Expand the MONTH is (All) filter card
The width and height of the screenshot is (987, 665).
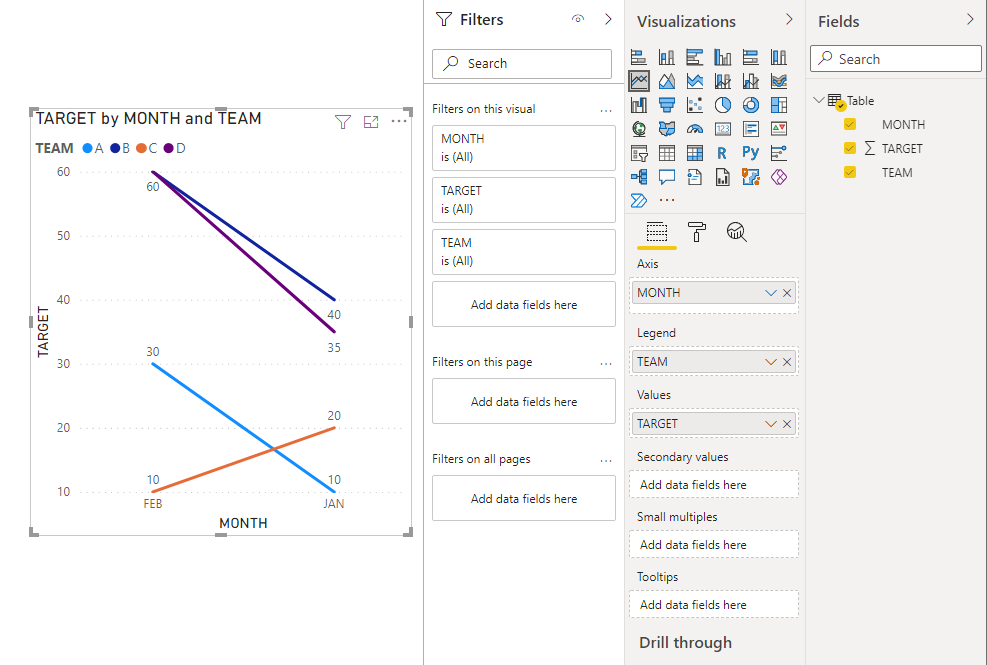click(x=524, y=148)
